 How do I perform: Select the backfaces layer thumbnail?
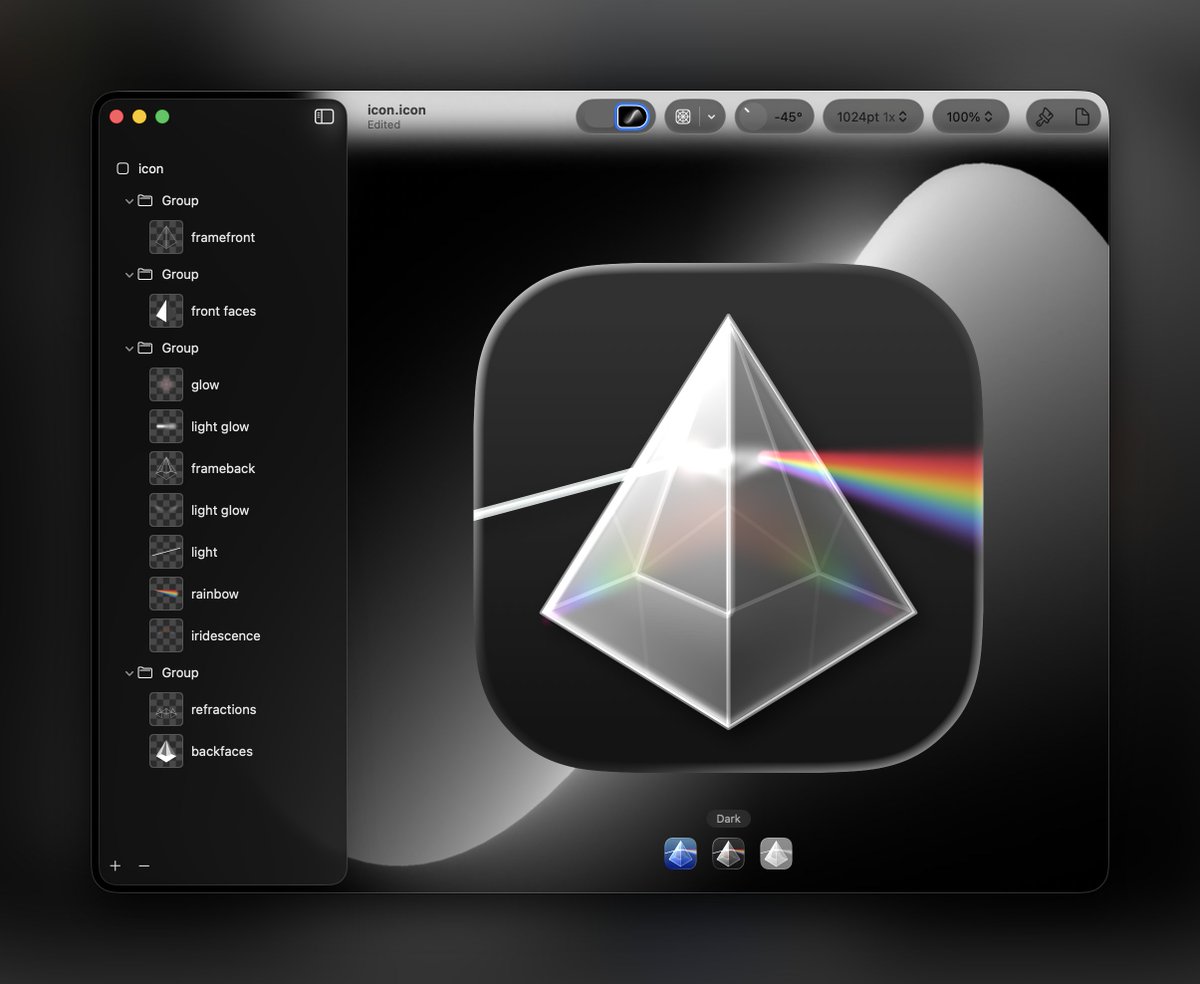(x=166, y=751)
